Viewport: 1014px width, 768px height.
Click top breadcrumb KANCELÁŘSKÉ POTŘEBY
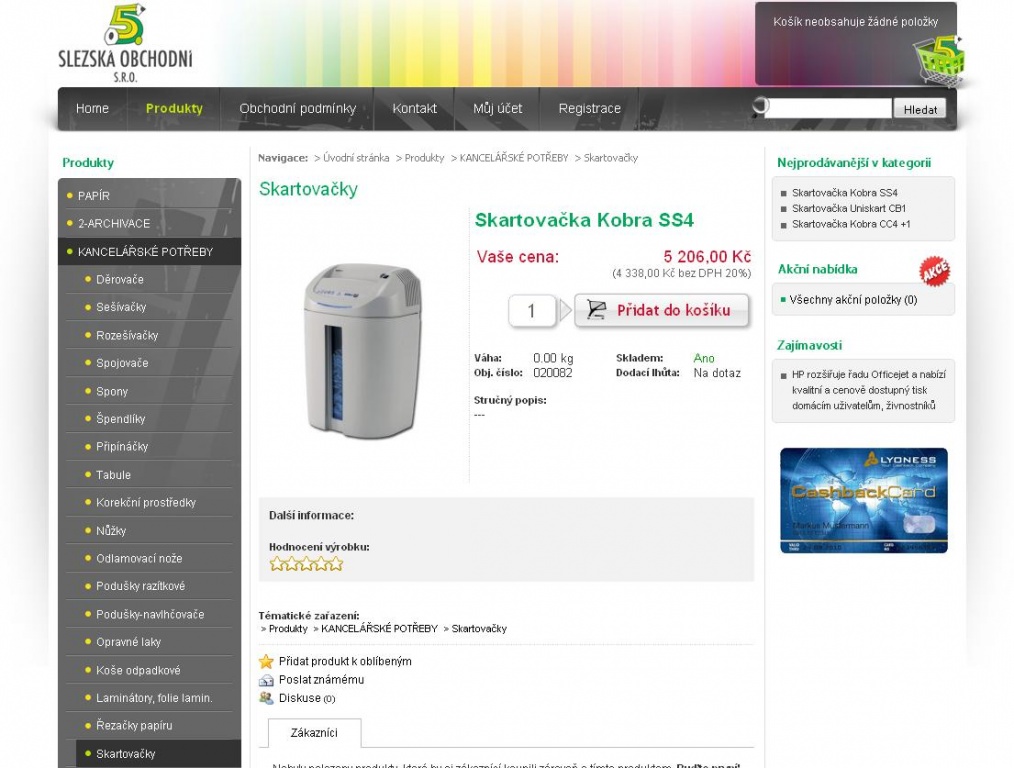click(x=513, y=158)
